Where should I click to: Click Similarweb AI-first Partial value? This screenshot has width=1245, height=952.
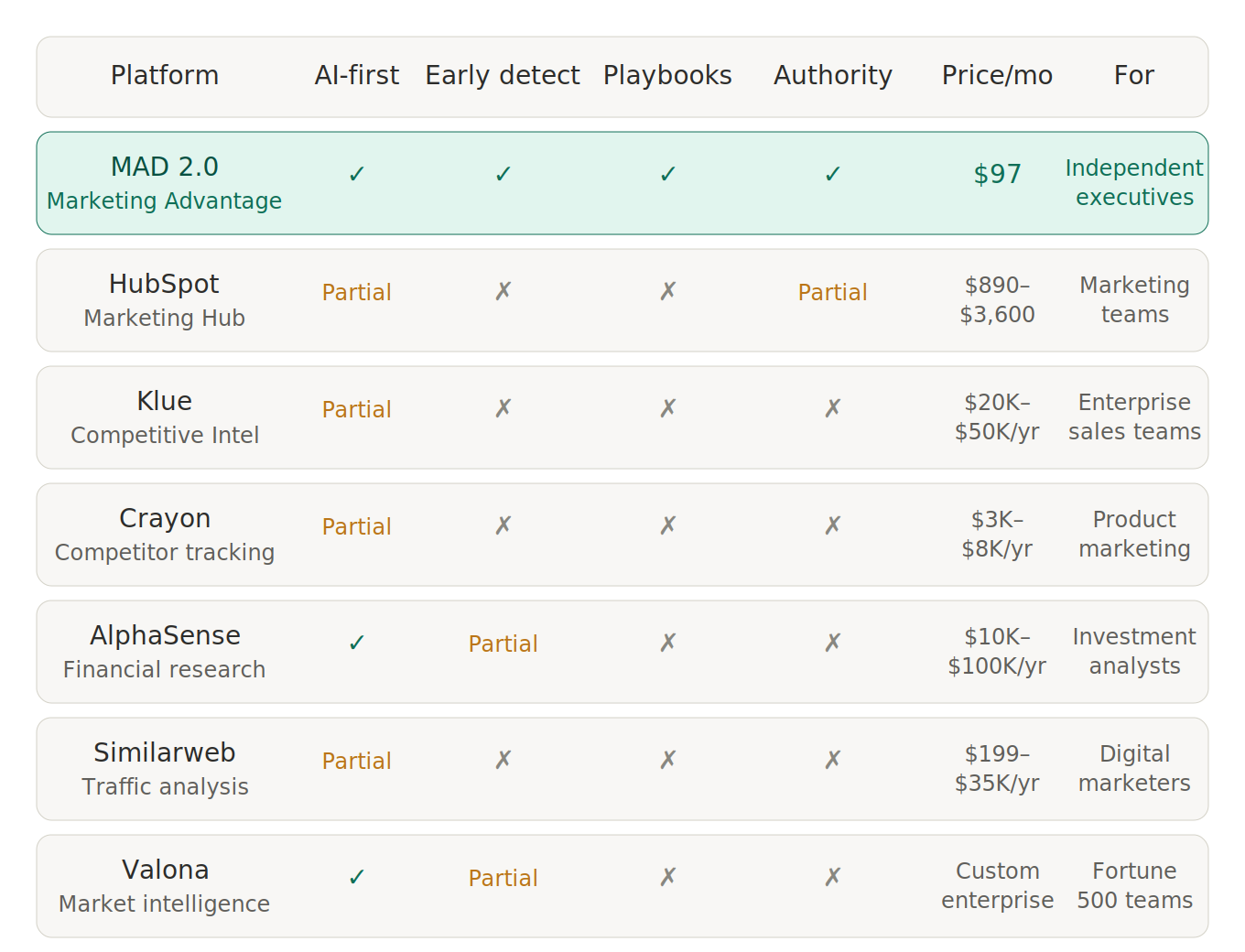357,761
